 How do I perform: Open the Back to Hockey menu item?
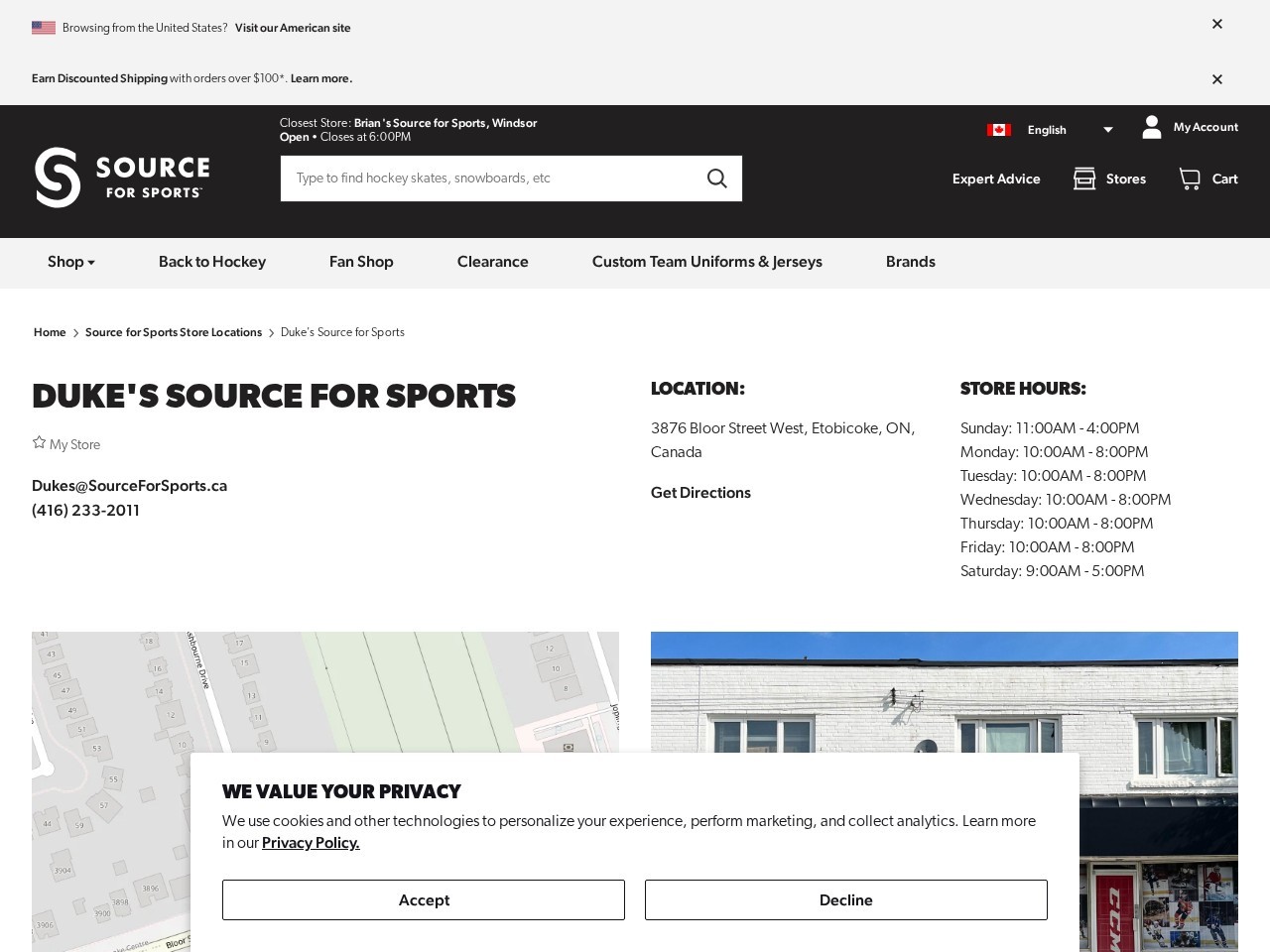[211, 262]
